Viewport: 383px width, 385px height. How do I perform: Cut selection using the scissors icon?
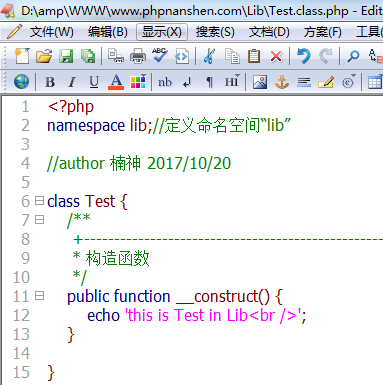pyautogui.click(x=209, y=56)
